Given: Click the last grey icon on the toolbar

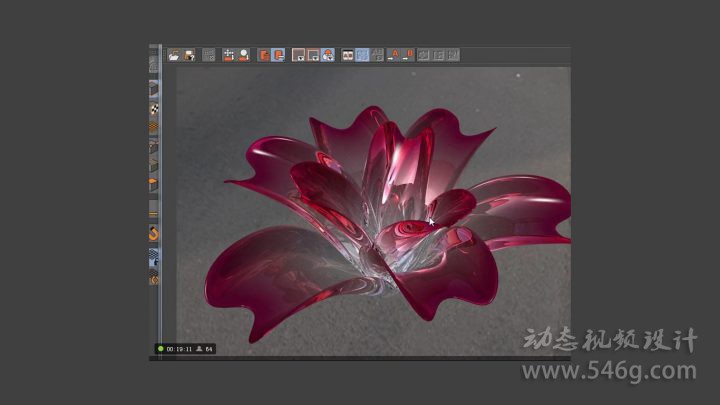Looking at the screenshot, I should [453, 56].
